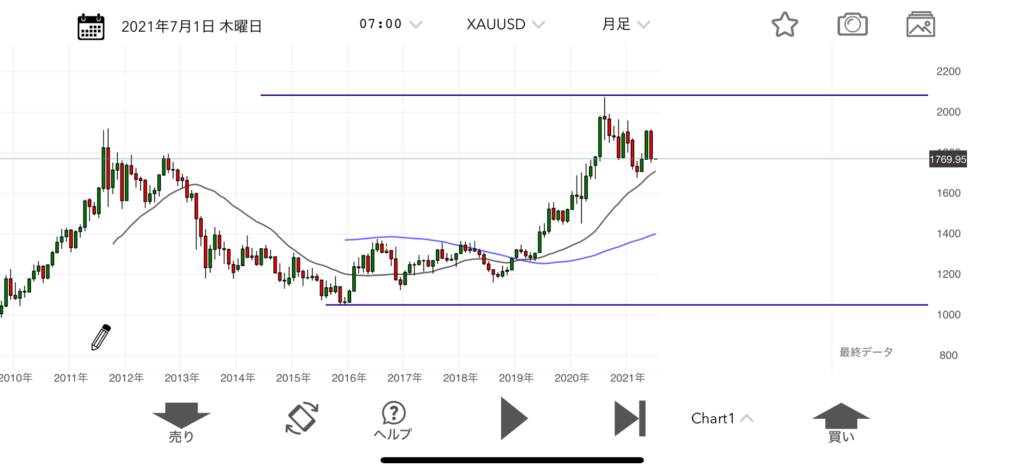Tap the 最終データ label
1024x473 pixels.
[866, 352]
